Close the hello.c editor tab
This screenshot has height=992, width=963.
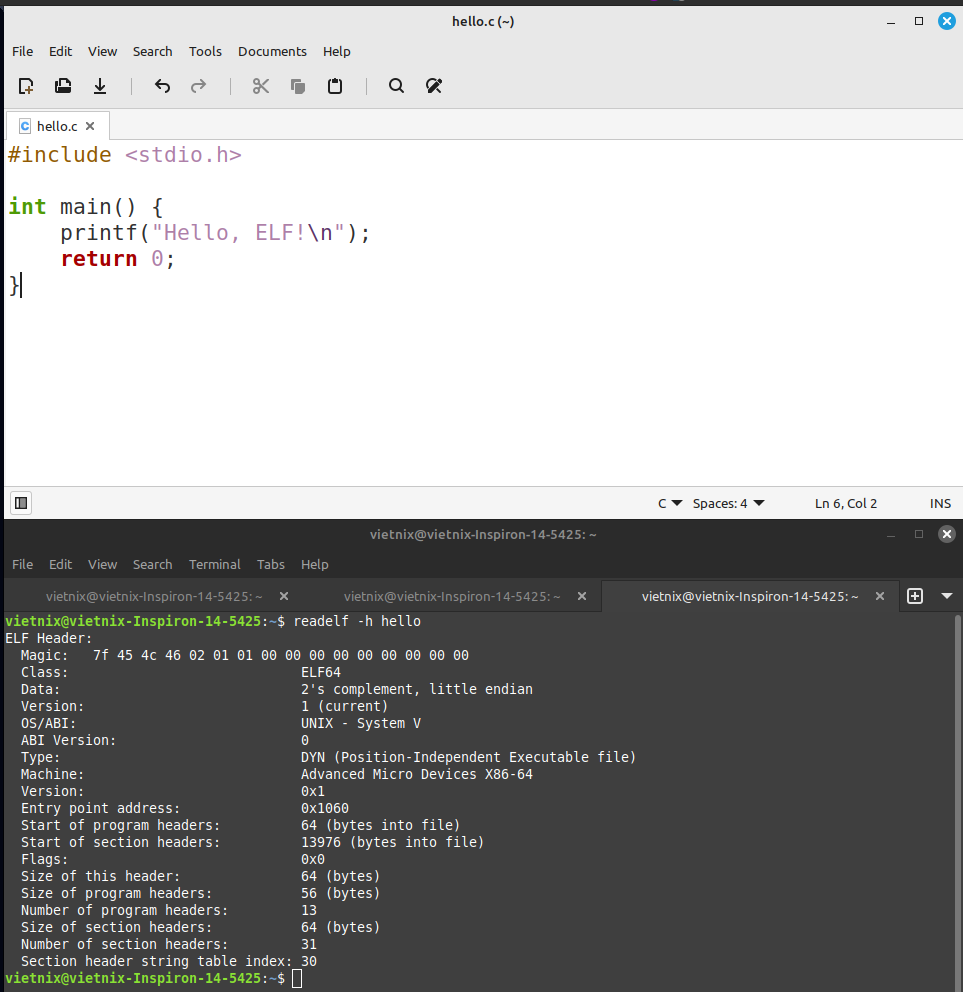coord(90,126)
